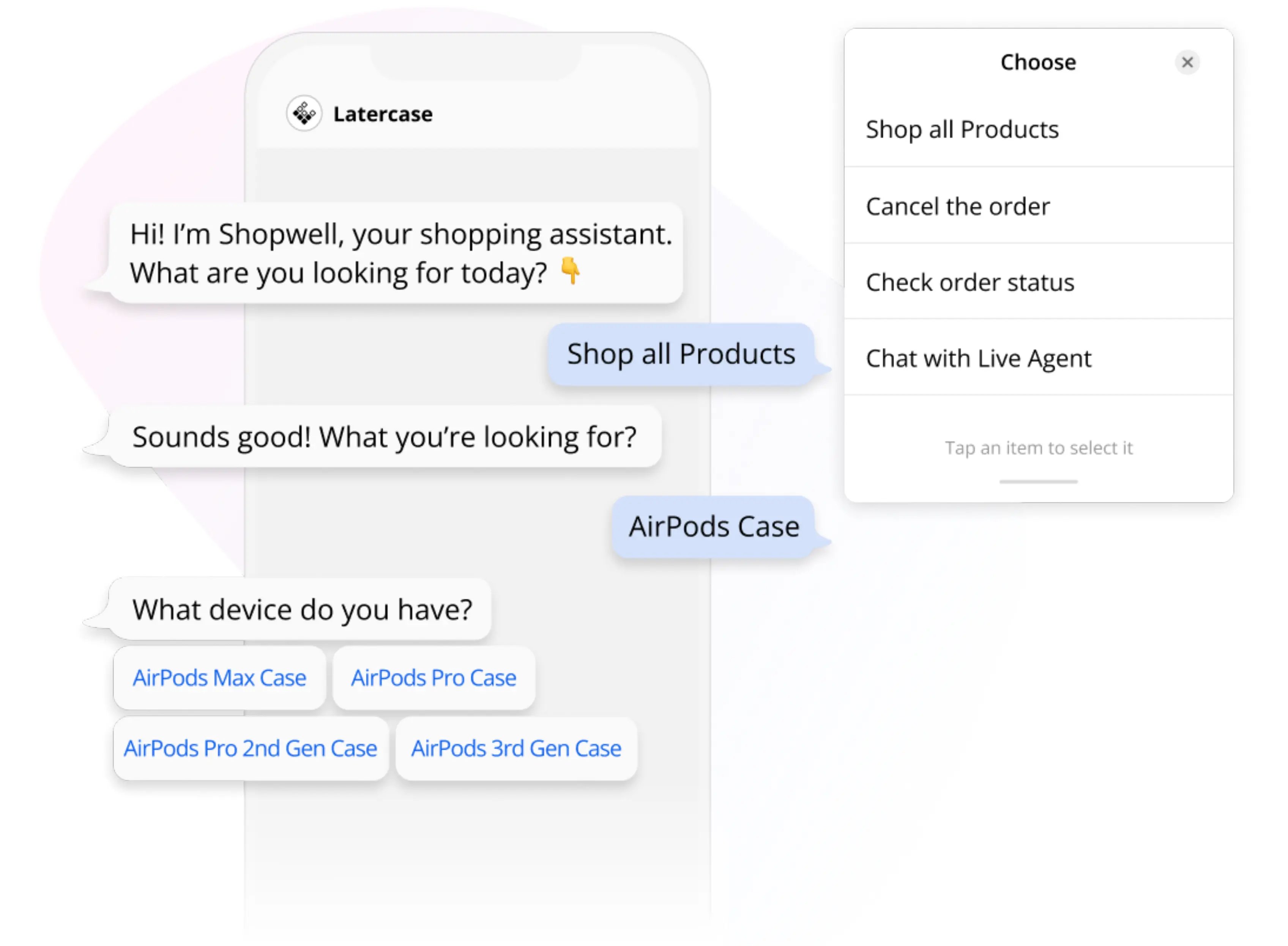This screenshot has width=1288, height=946.
Task: Select Cancel the order option
Action: click(958, 206)
